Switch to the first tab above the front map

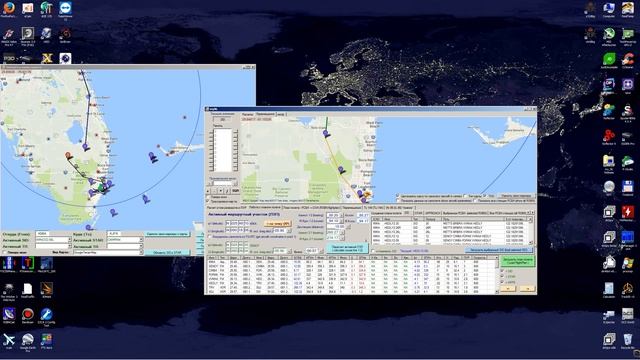pos(247,115)
